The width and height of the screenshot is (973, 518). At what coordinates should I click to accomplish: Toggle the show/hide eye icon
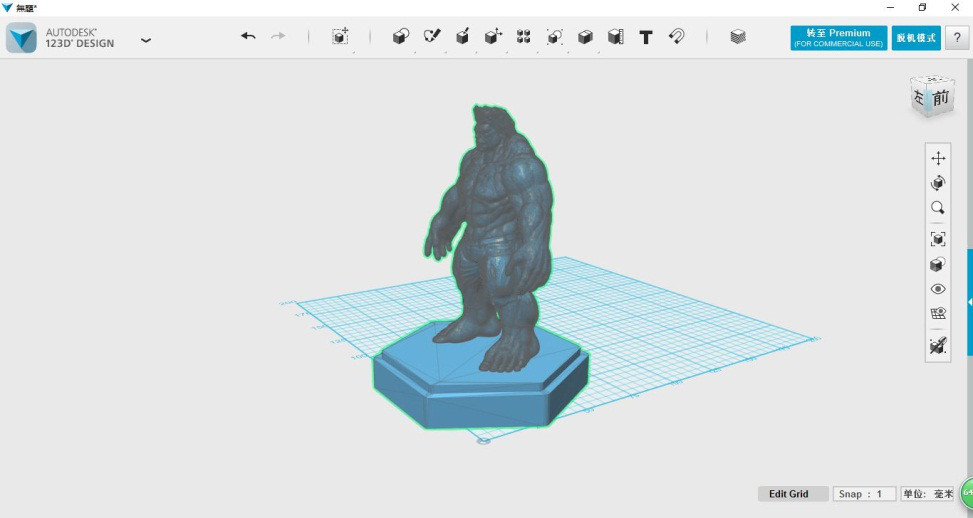click(938, 289)
